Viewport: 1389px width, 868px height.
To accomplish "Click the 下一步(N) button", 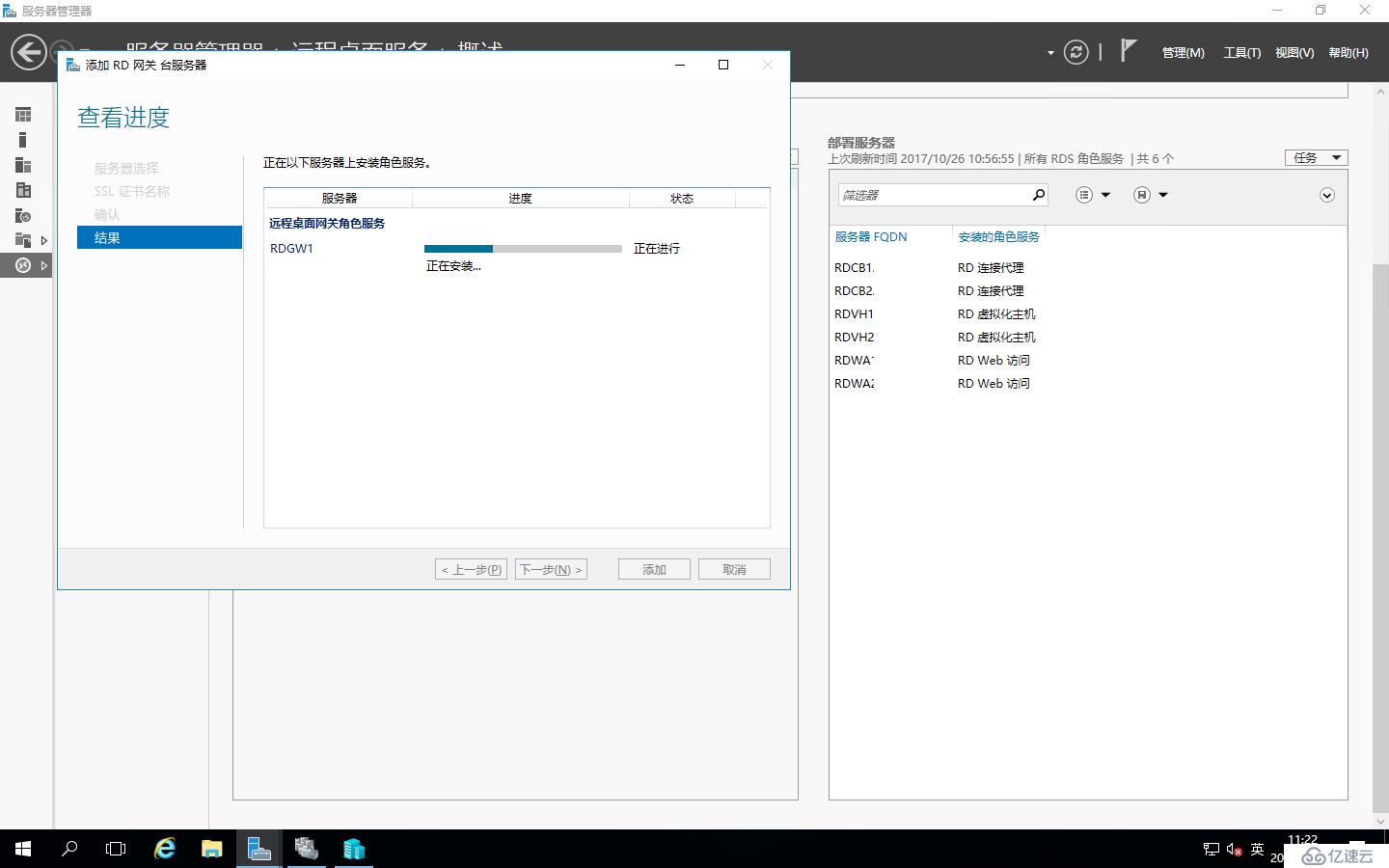I will 551,569.
